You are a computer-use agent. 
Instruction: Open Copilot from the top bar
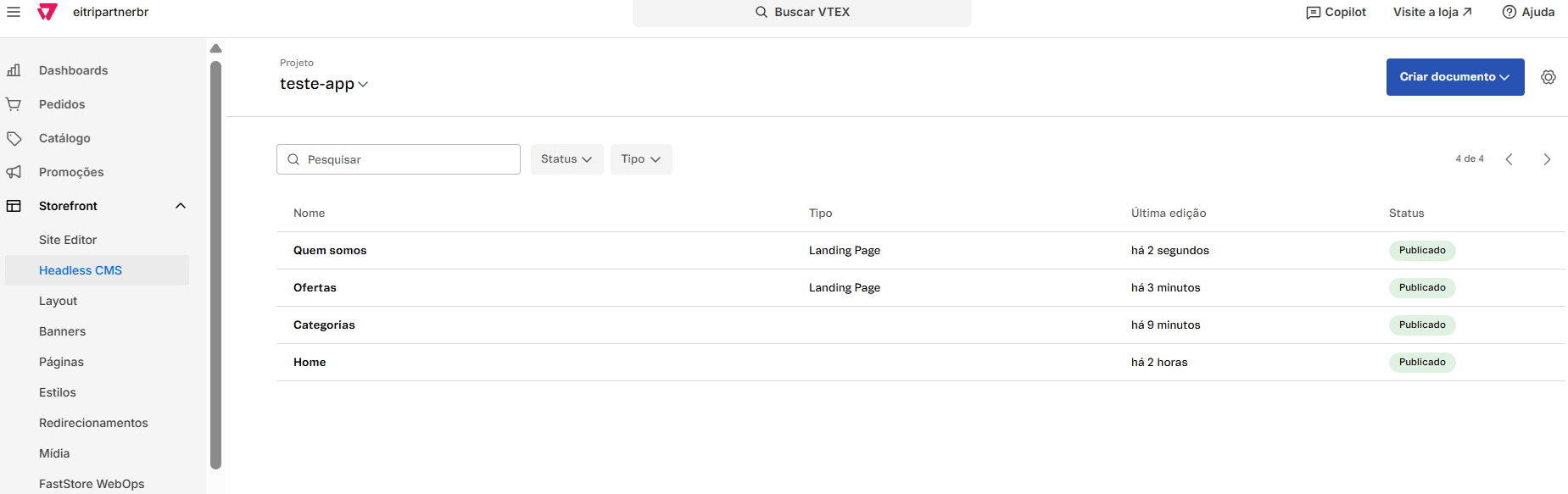[x=1336, y=12]
